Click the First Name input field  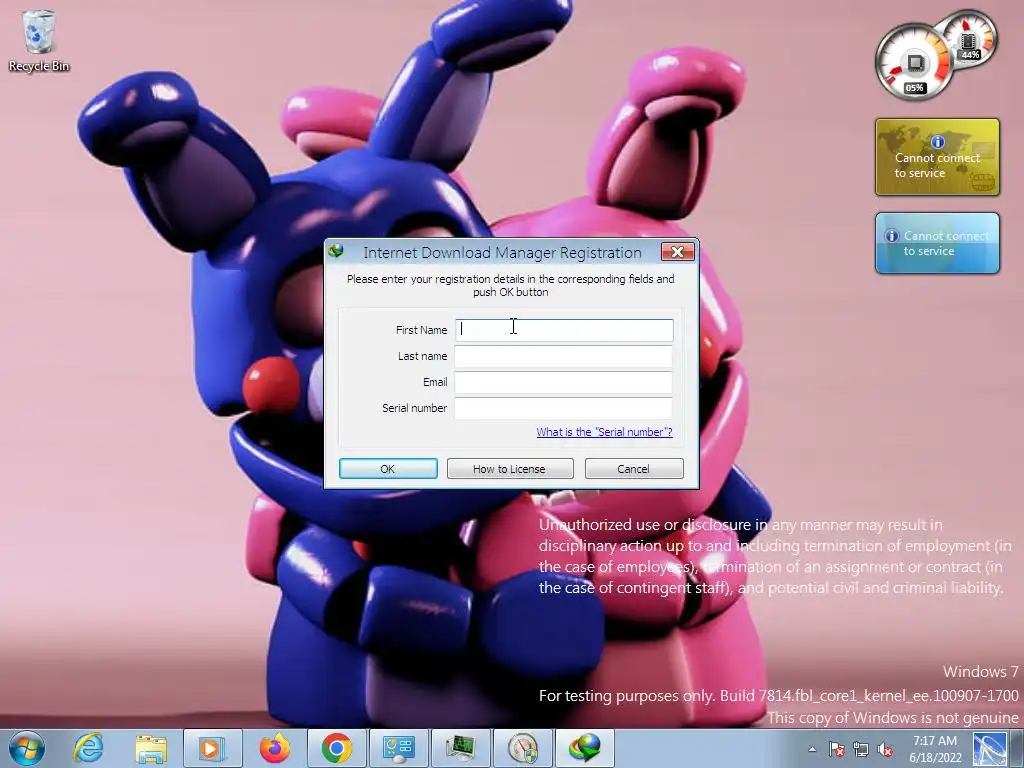click(x=564, y=330)
